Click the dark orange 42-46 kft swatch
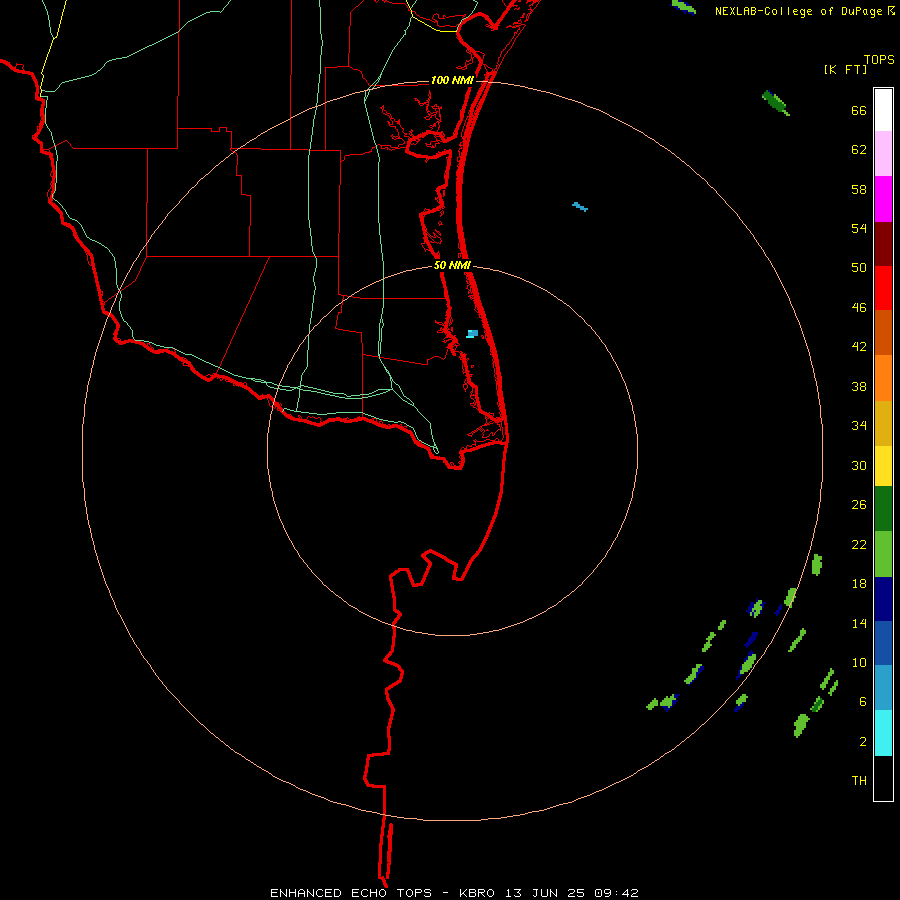This screenshot has width=900, height=900. [883, 332]
